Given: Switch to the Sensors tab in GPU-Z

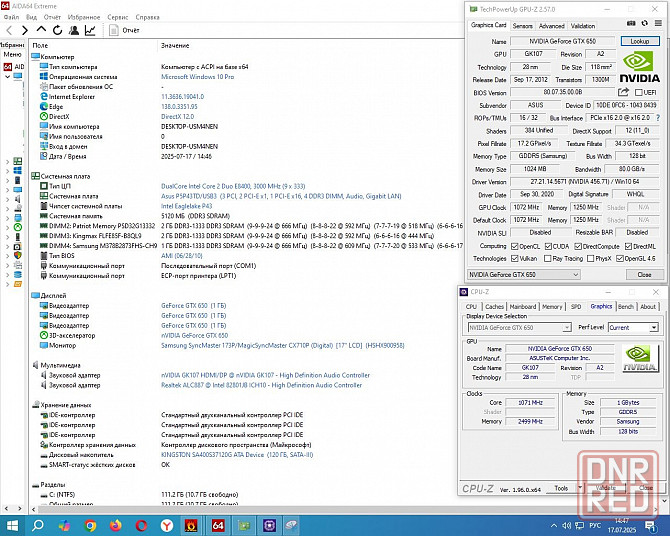Looking at the screenshot, I should 522,25.
